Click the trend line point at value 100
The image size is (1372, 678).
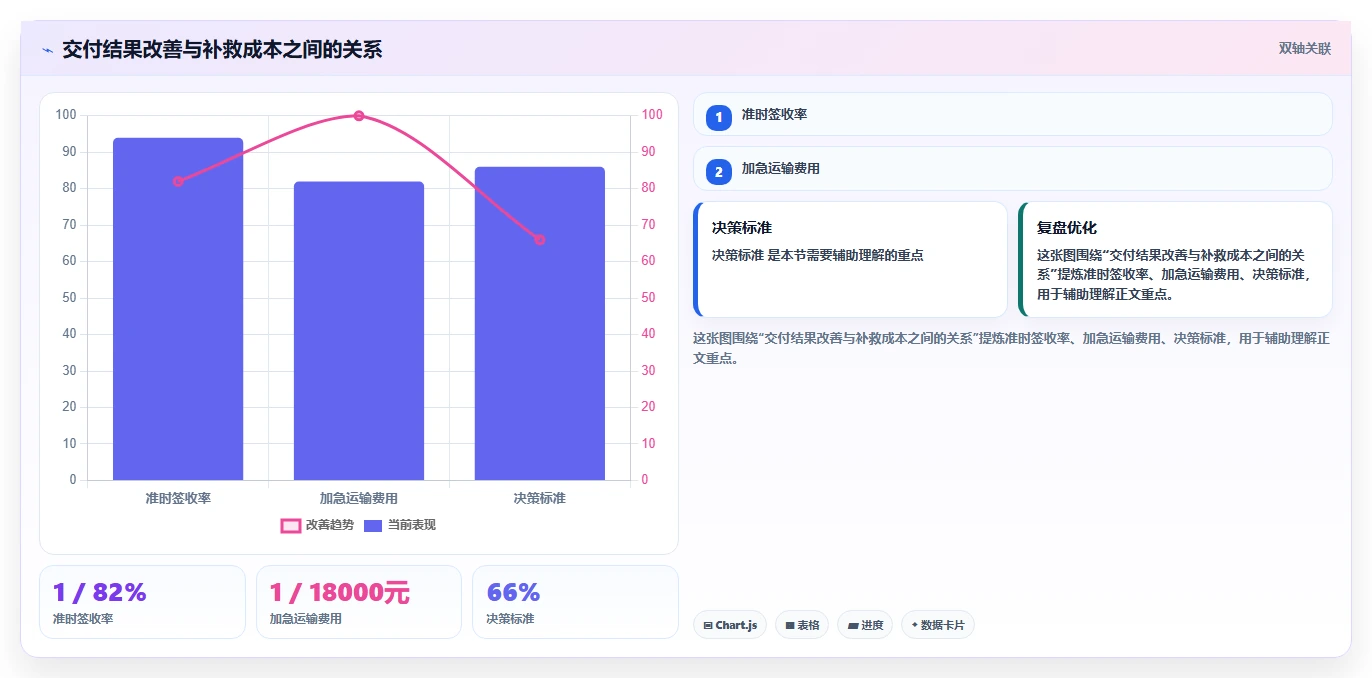pyautogui.click(x=359, y=116)
